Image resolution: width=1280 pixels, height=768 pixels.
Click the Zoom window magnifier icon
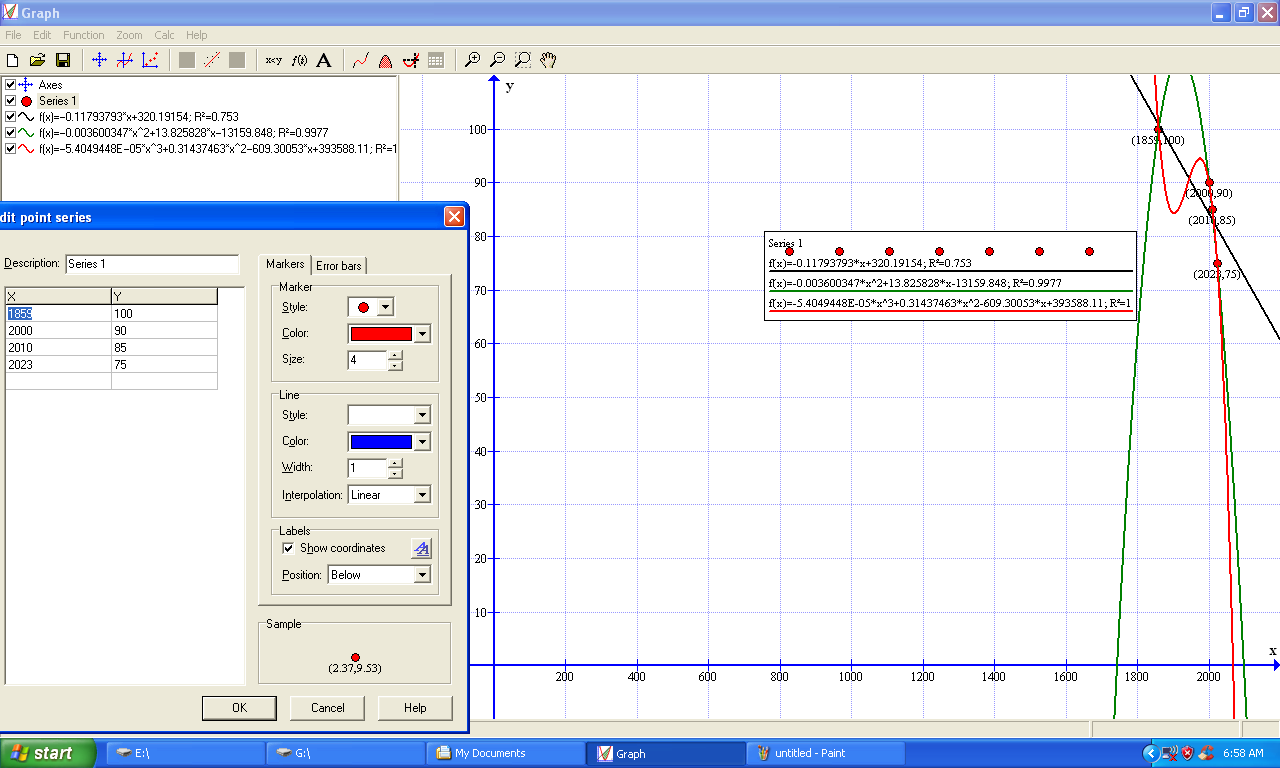(522, 60)
